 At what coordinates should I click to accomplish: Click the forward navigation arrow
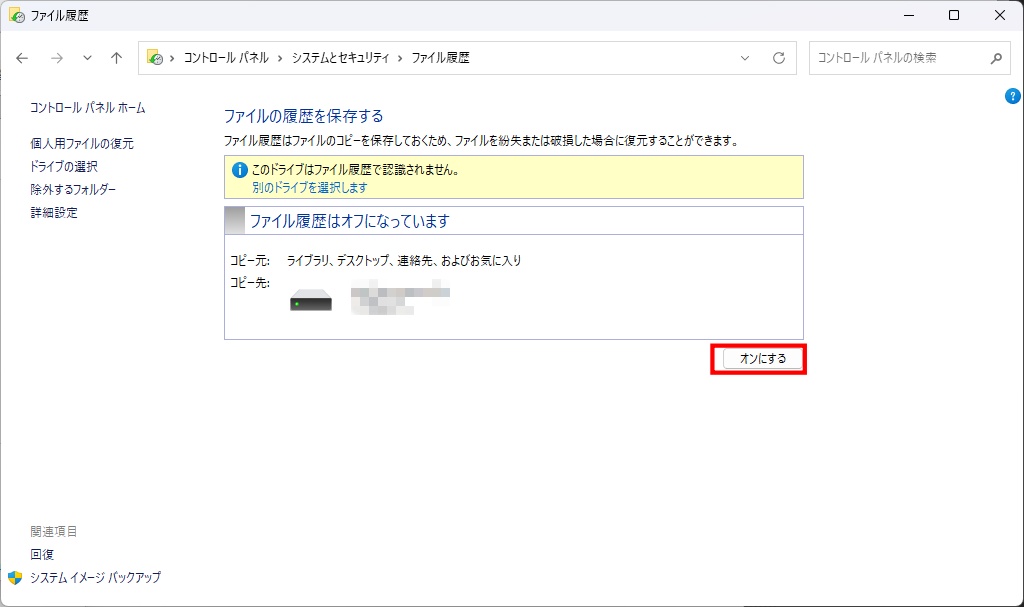(56, 58)
